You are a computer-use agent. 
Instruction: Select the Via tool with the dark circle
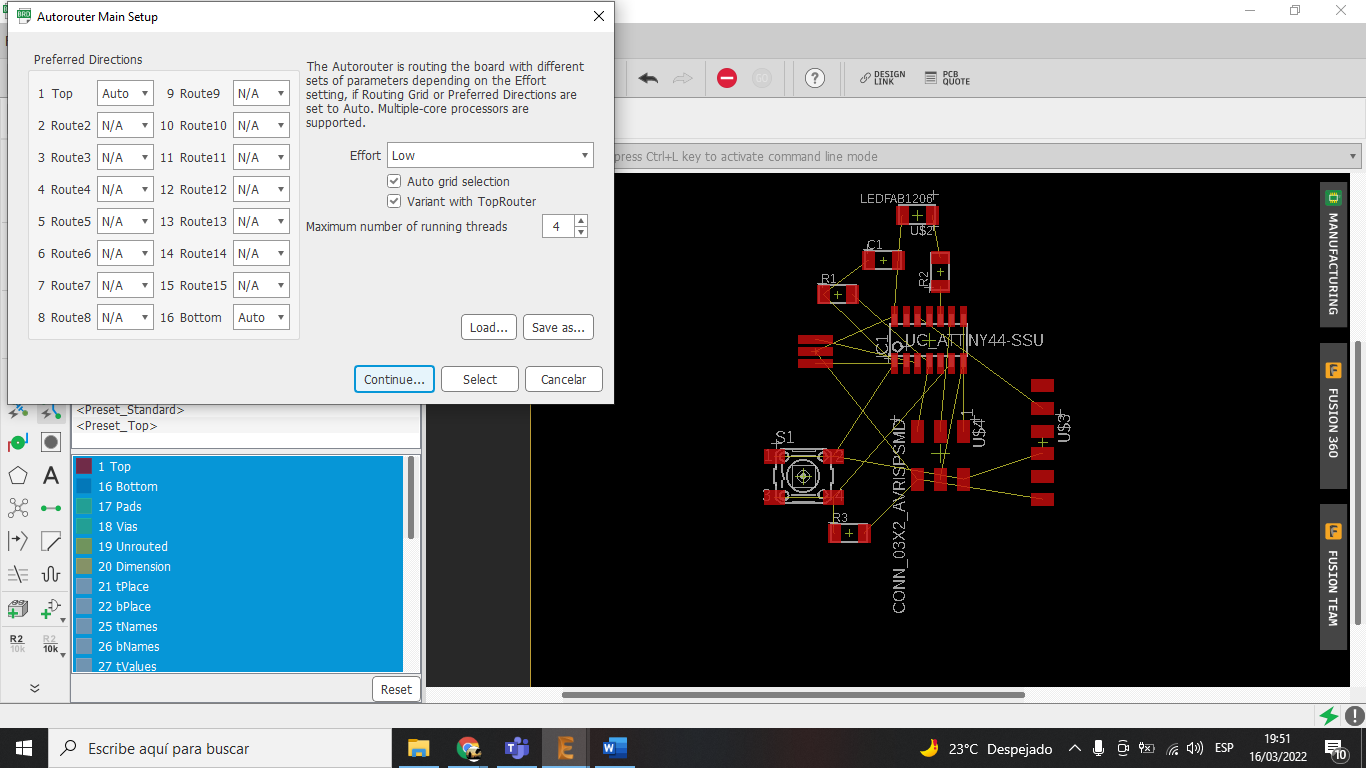tap(51, 442)
